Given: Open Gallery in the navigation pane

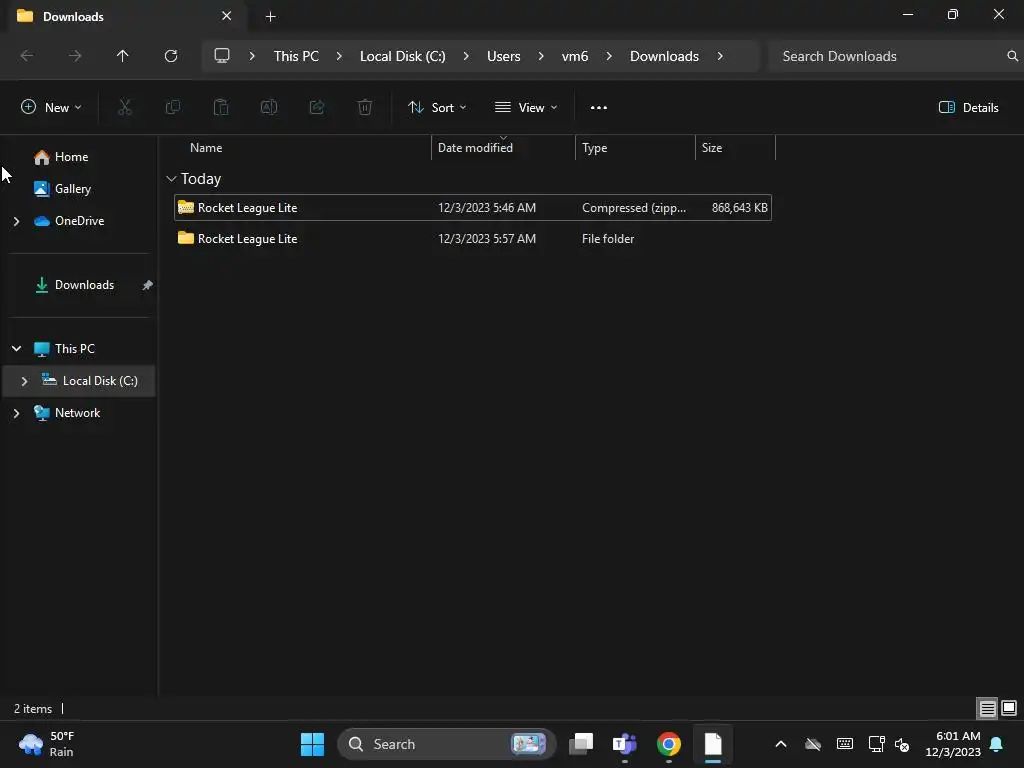Looking at the screenshot, I should coord(72,189).
